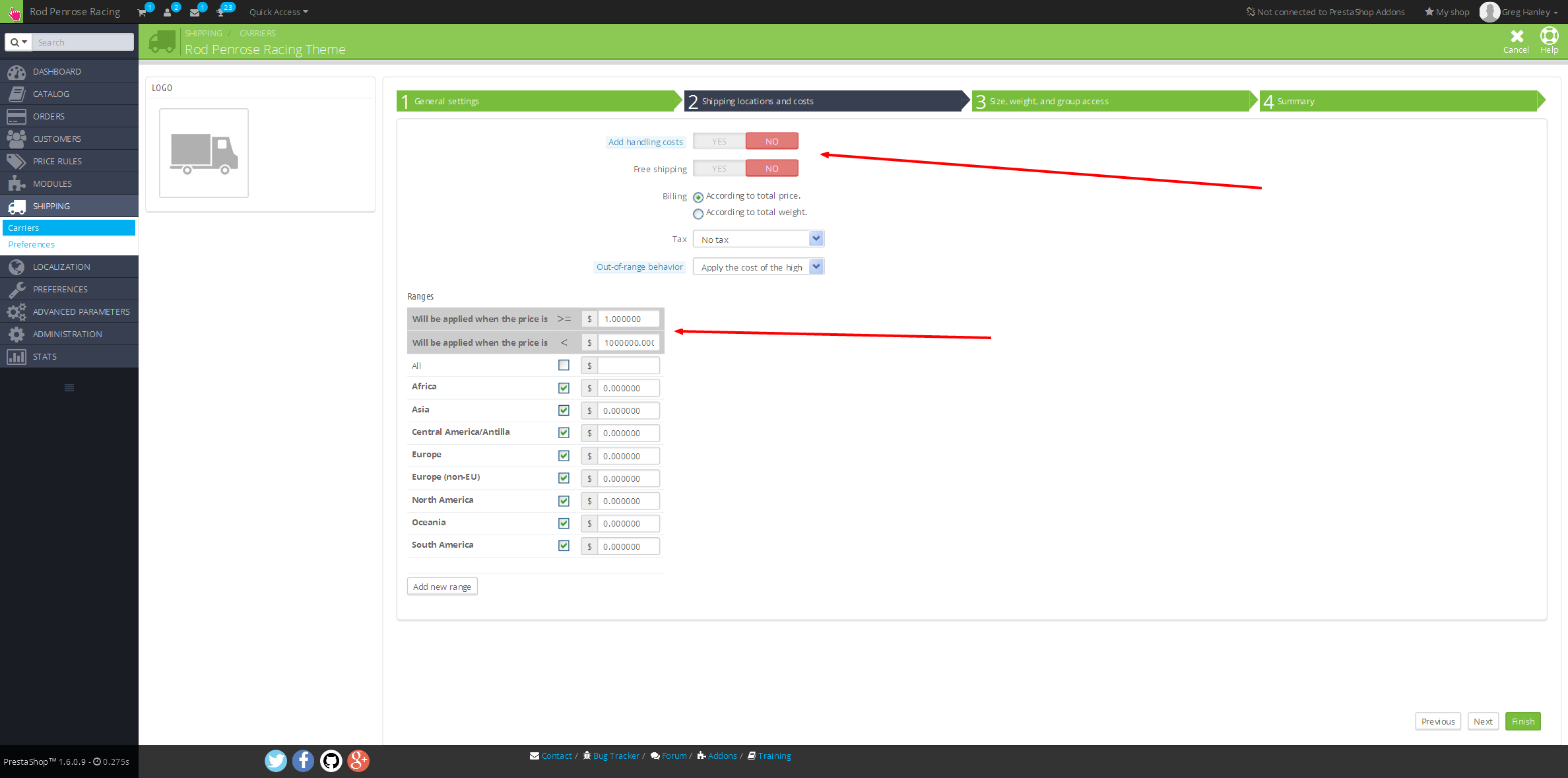Click the Africa price input field
The image size is (1568, 778).
(x=628, y=388)
